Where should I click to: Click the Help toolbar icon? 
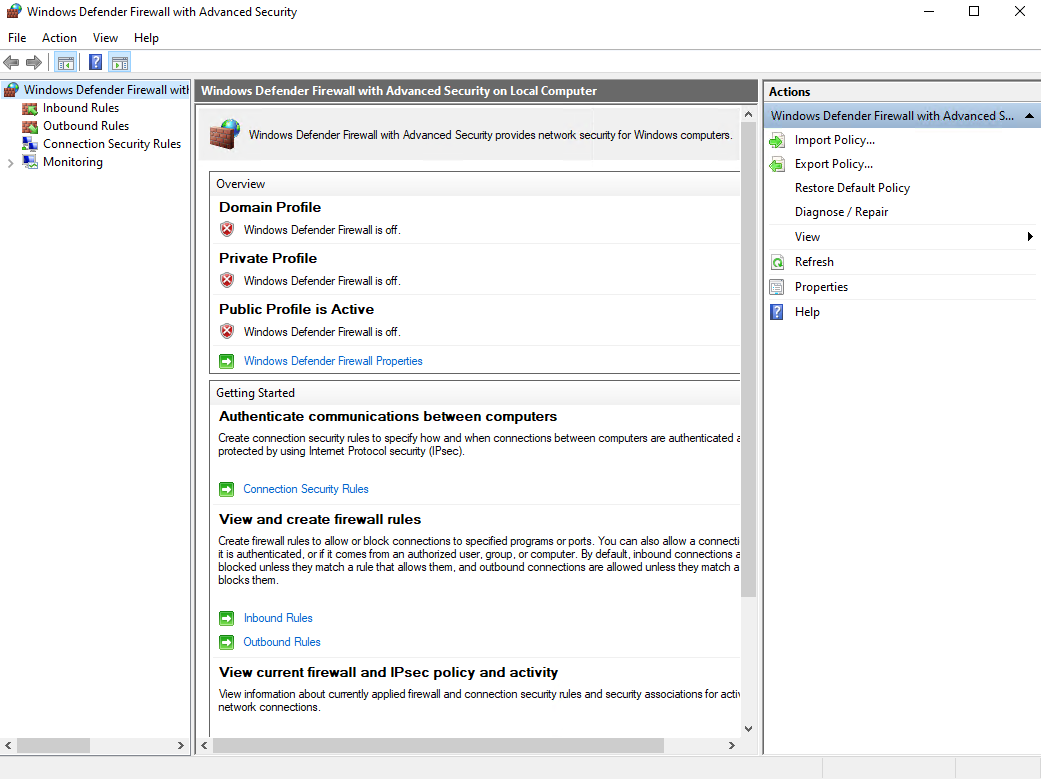coord(93,62)
